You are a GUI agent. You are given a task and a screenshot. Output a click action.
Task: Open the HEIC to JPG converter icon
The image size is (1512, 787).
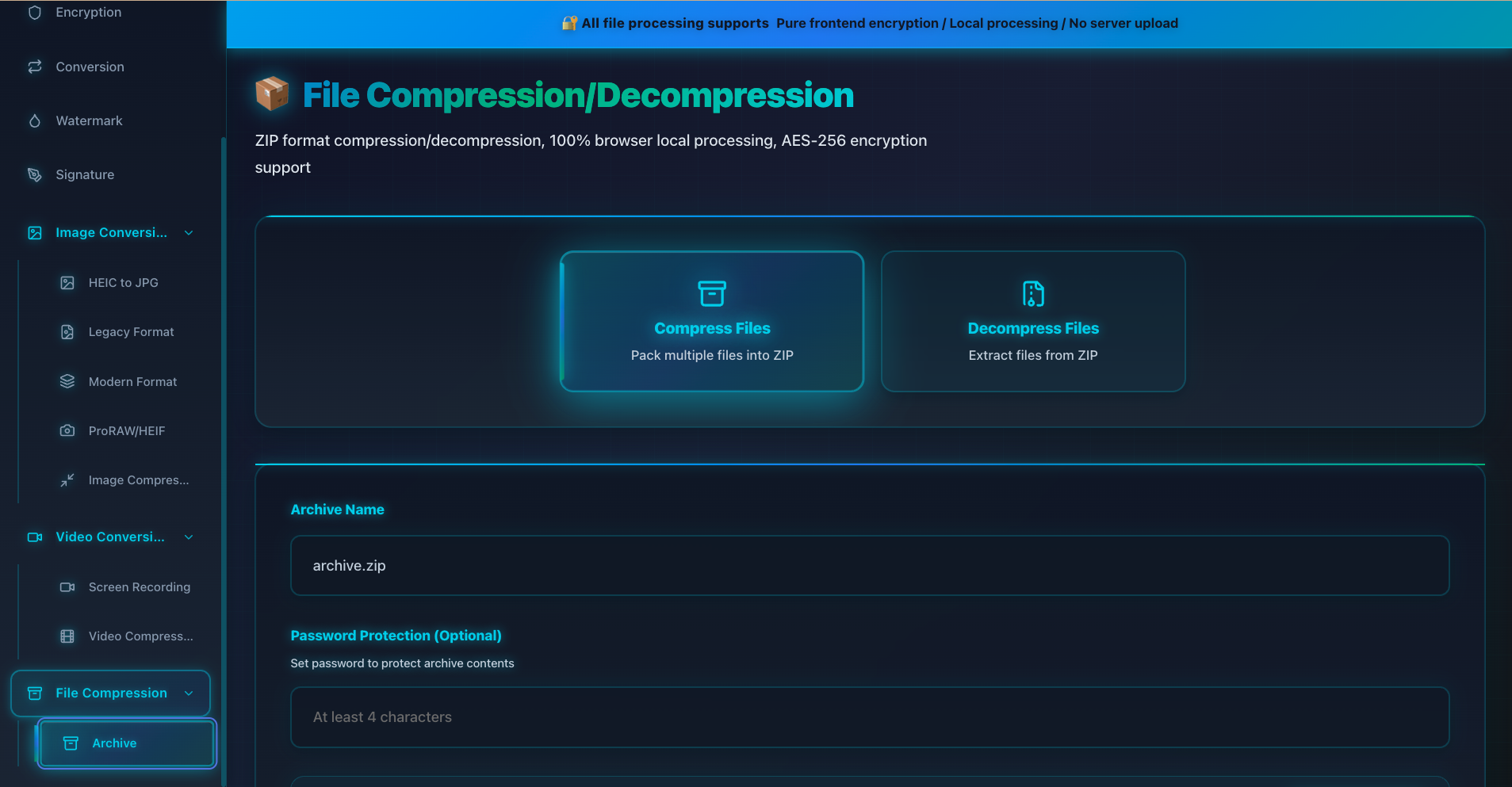pyautogui.click(x=67, y=282)
